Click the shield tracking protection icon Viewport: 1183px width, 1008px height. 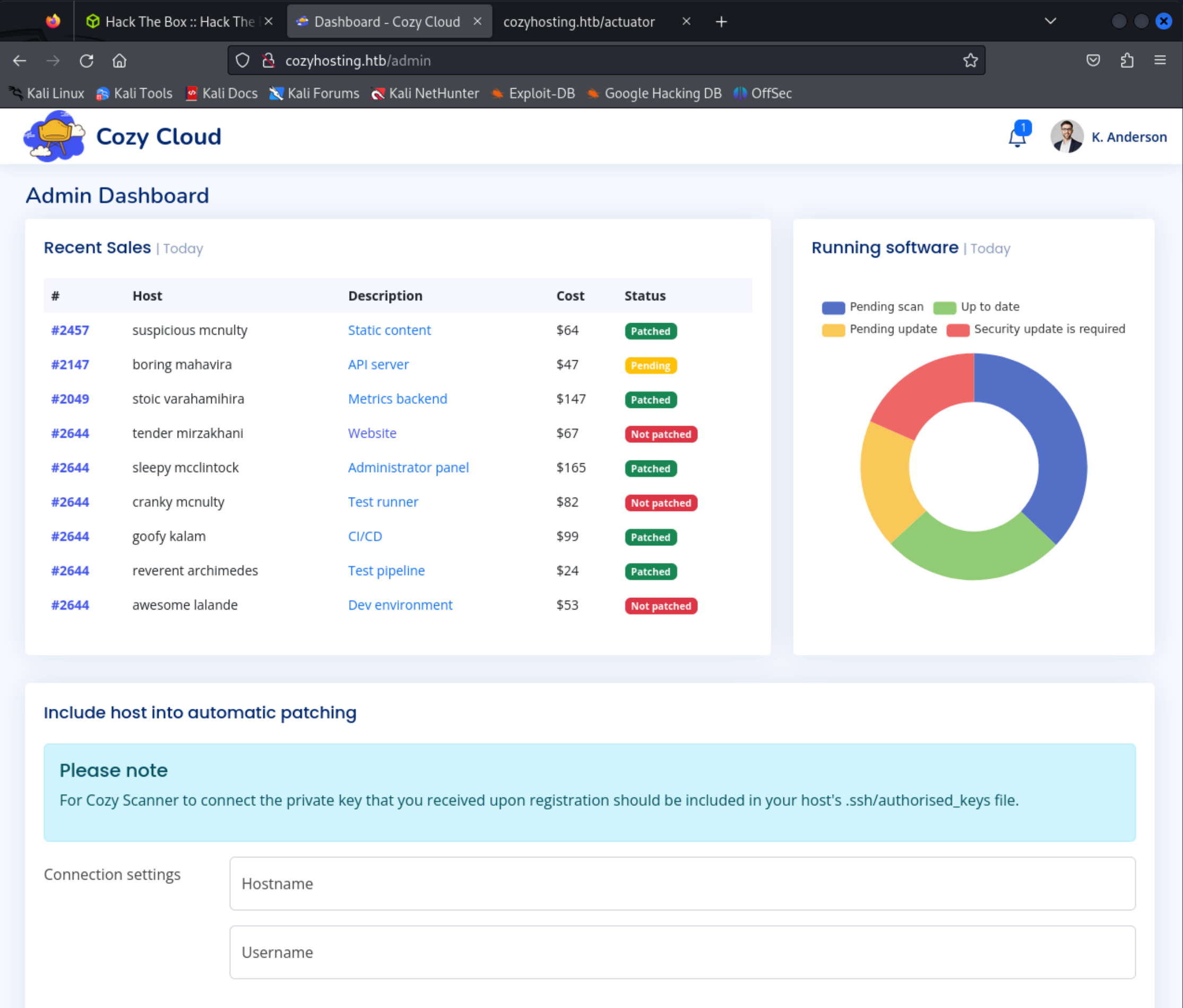click(x=243, y=60)
